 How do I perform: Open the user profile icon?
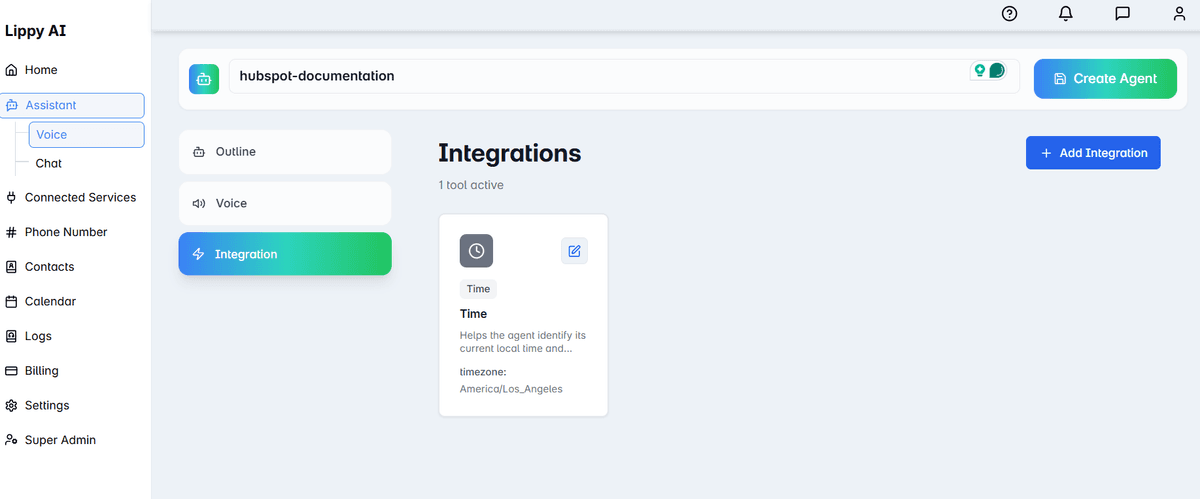(1179, 14)
